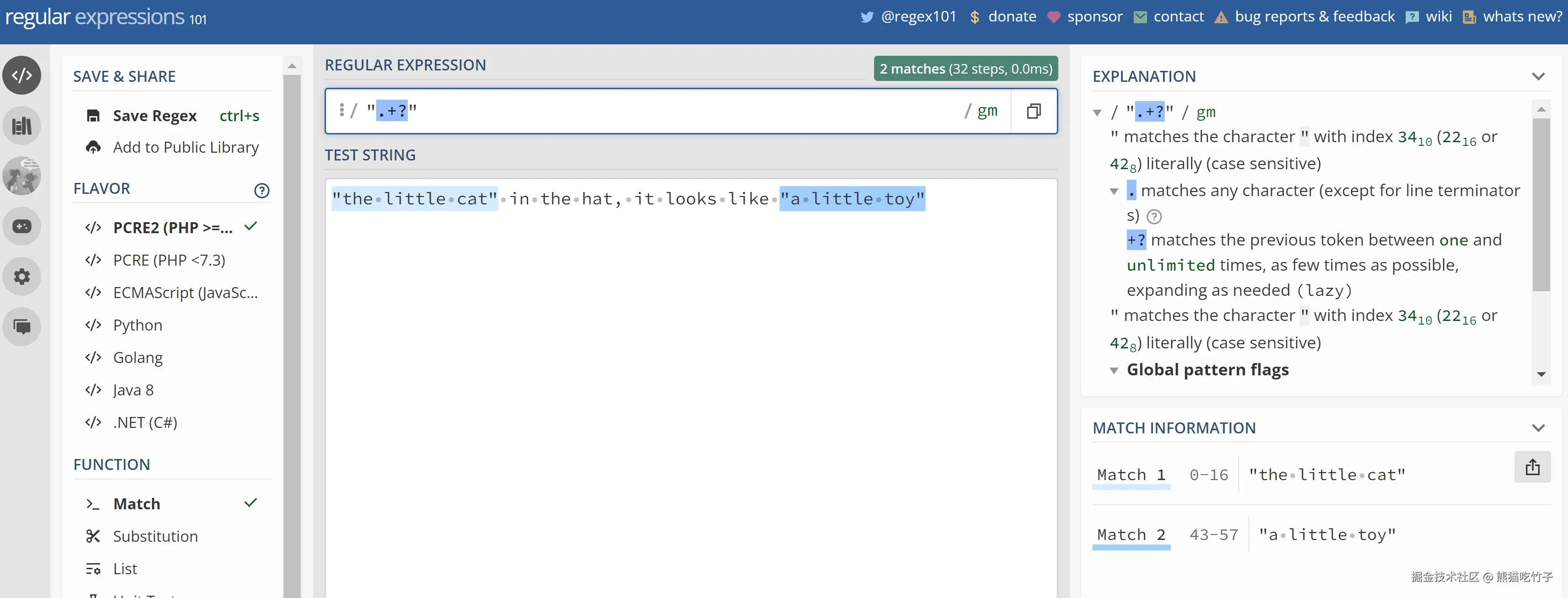Select the List function
Screen dimensions: 1568x598
(125, 568)
